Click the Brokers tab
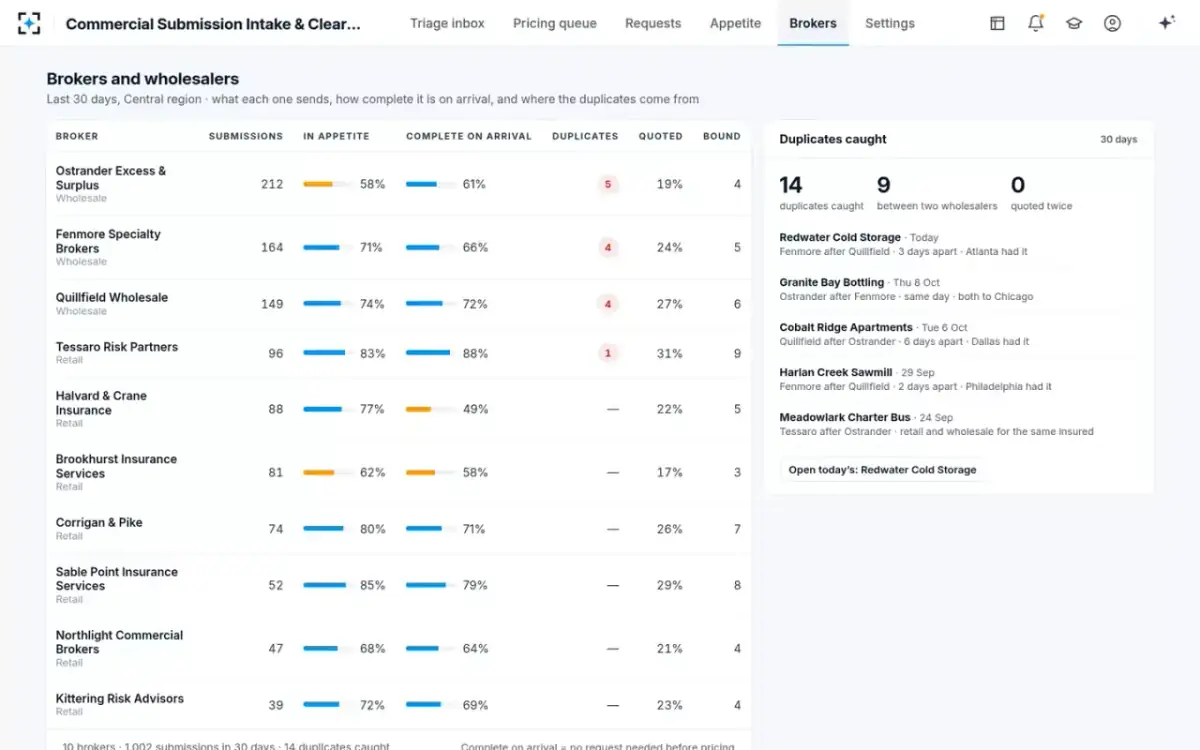This screenshot has width=1200, height=750. (813, 23)
